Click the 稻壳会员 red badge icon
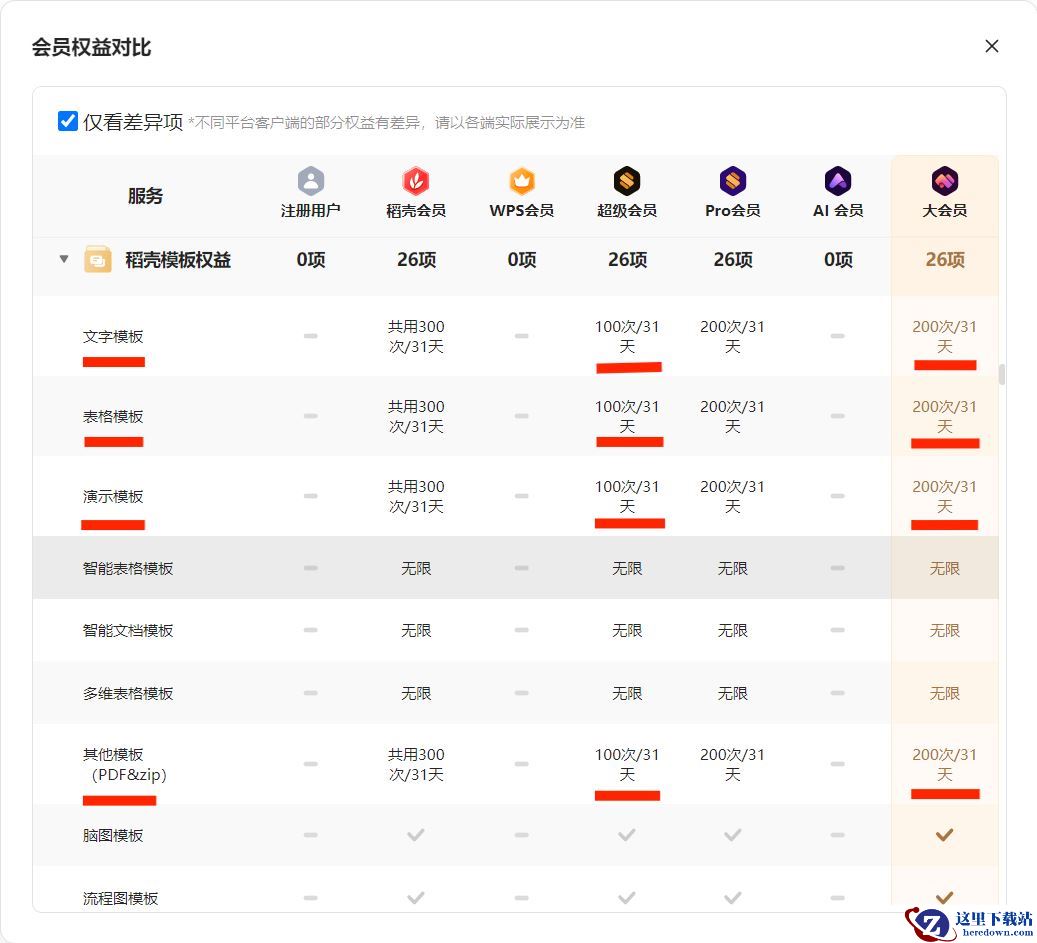1037x943 pixels. 416,181
